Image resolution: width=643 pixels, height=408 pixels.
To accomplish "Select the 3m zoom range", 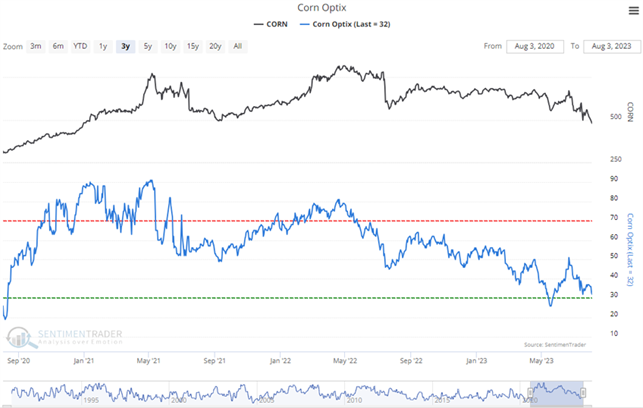I will tap(36, 46).
